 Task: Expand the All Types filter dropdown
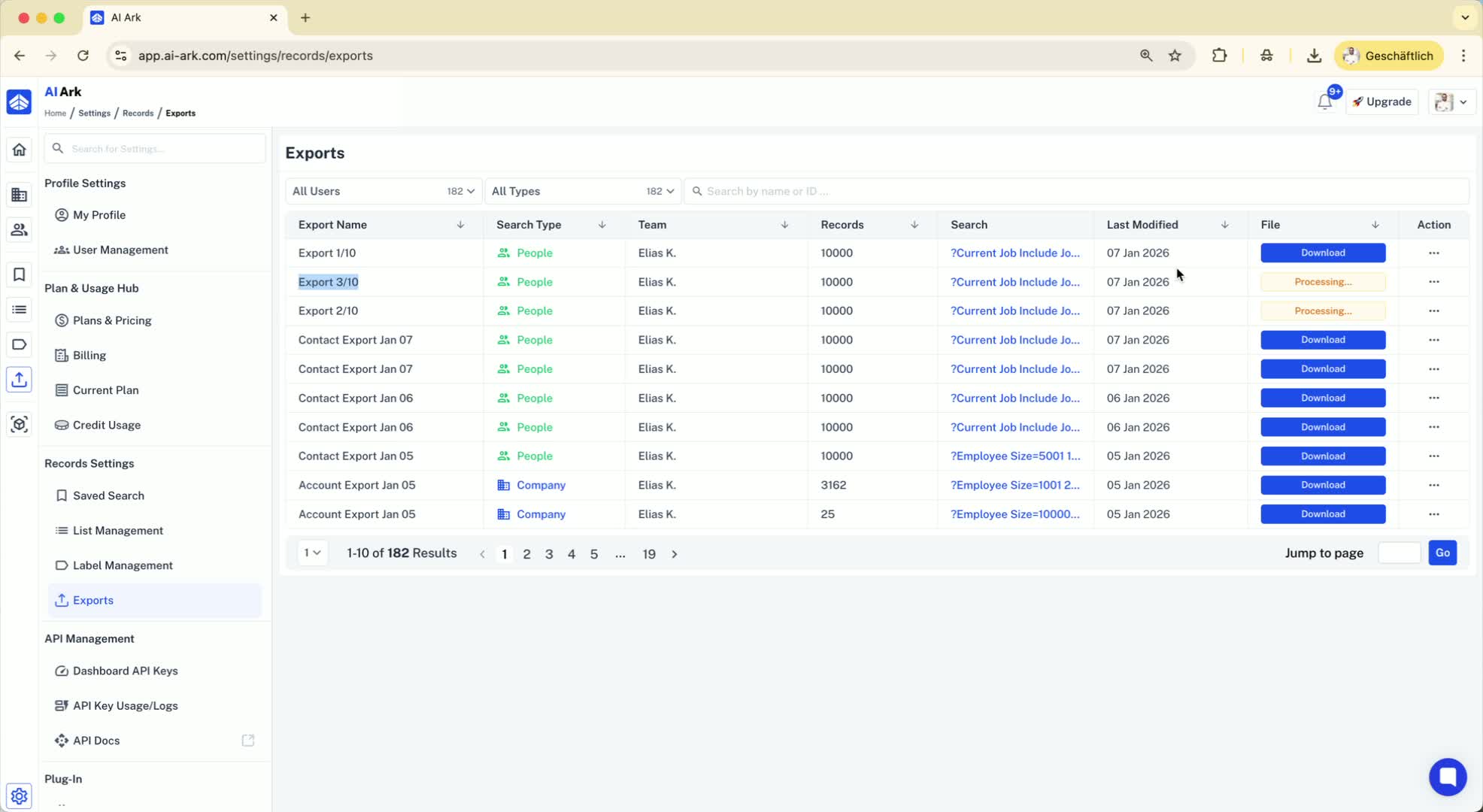[582, 191]
